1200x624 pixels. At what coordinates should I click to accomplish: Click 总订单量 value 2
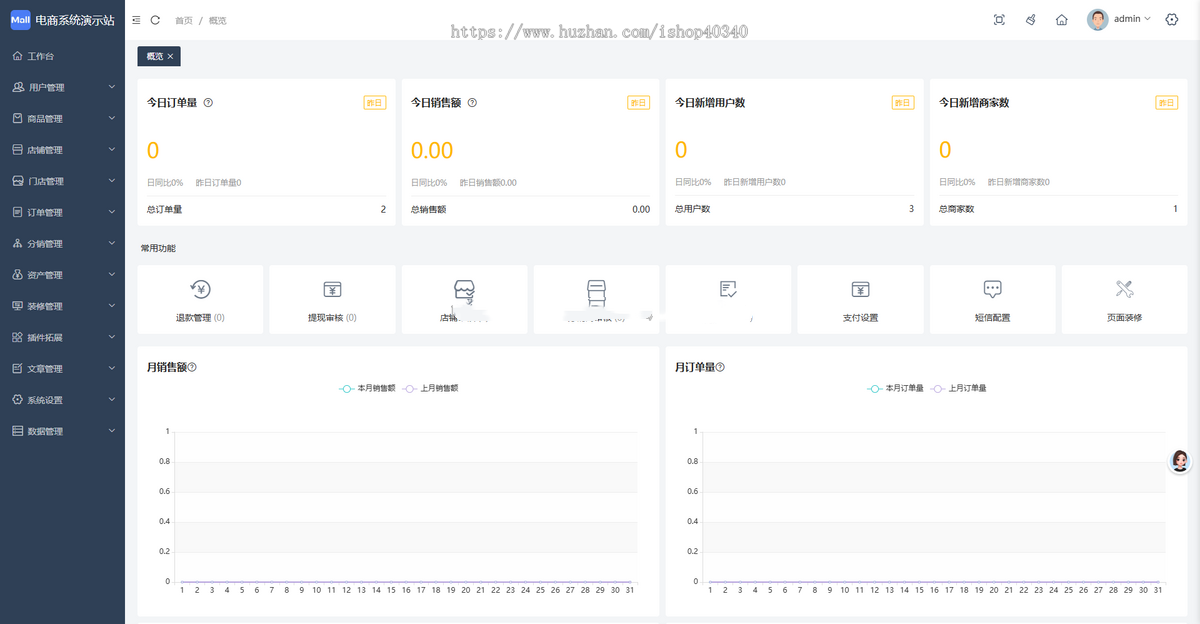pos(383,209)
